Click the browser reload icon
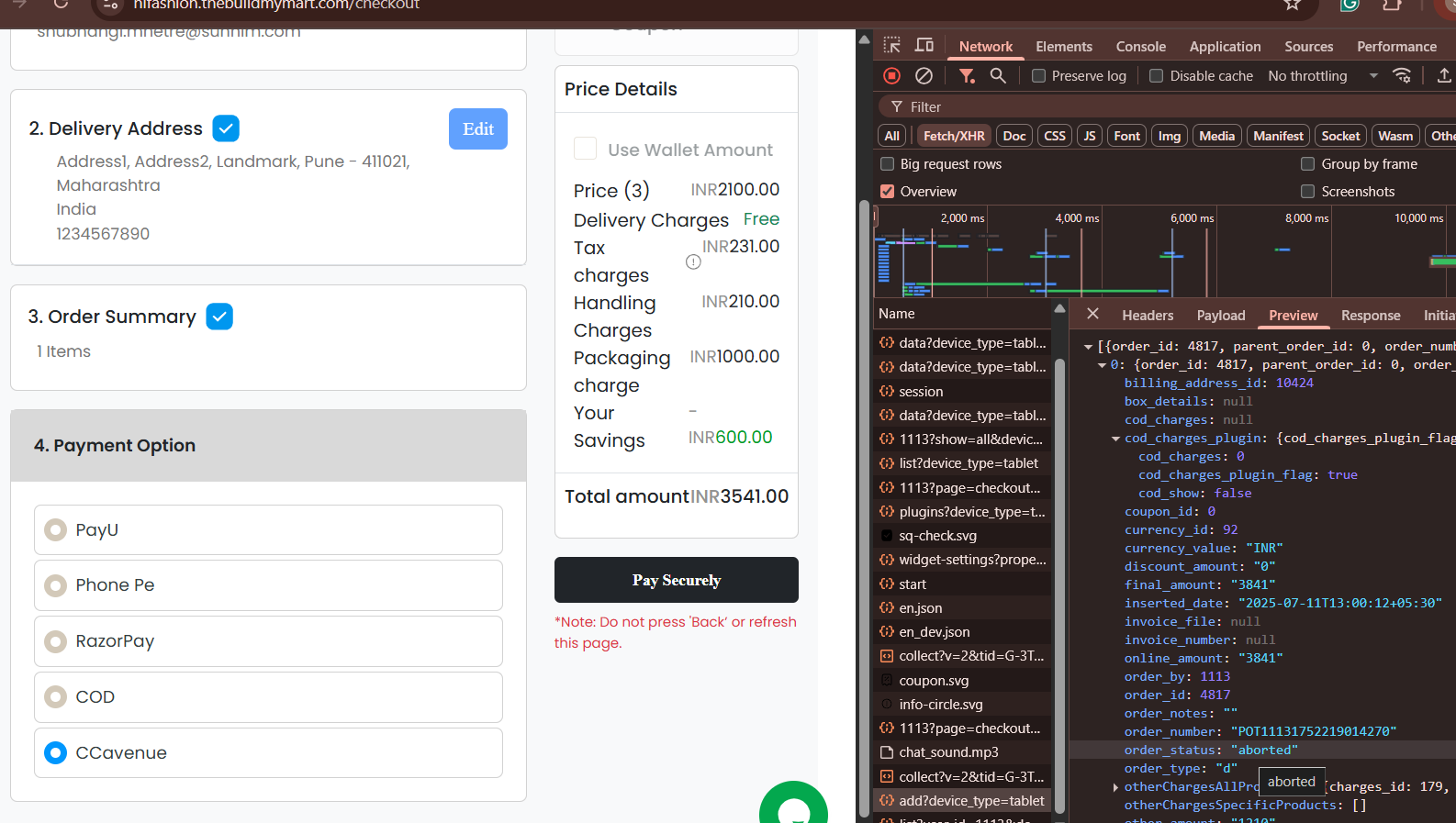Image resolution: width=1456 pixels, height=823 pixels. pyautogui.click(x=61, y=5)
